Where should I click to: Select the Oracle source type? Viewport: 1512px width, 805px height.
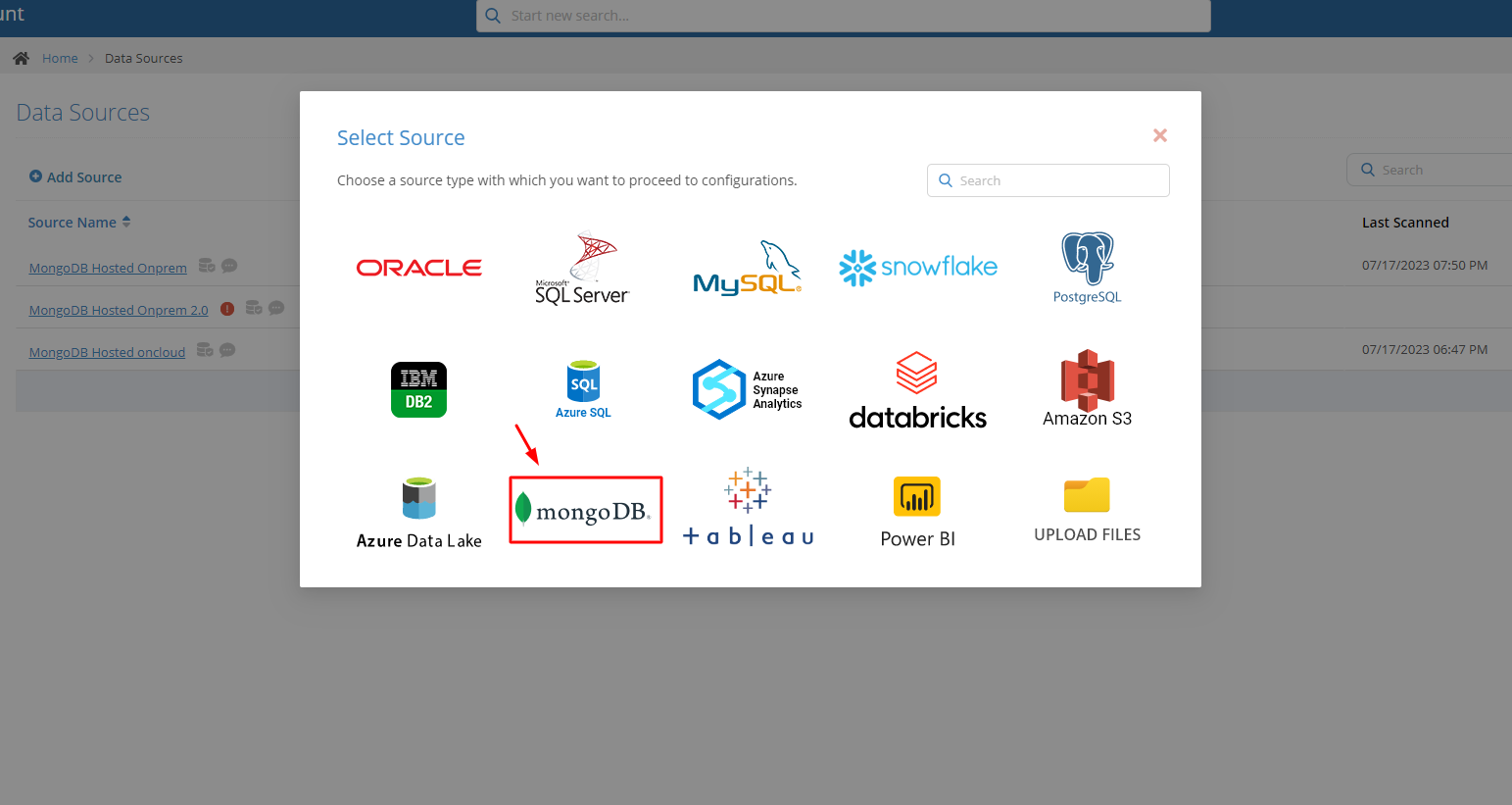[x=418, y=268]
